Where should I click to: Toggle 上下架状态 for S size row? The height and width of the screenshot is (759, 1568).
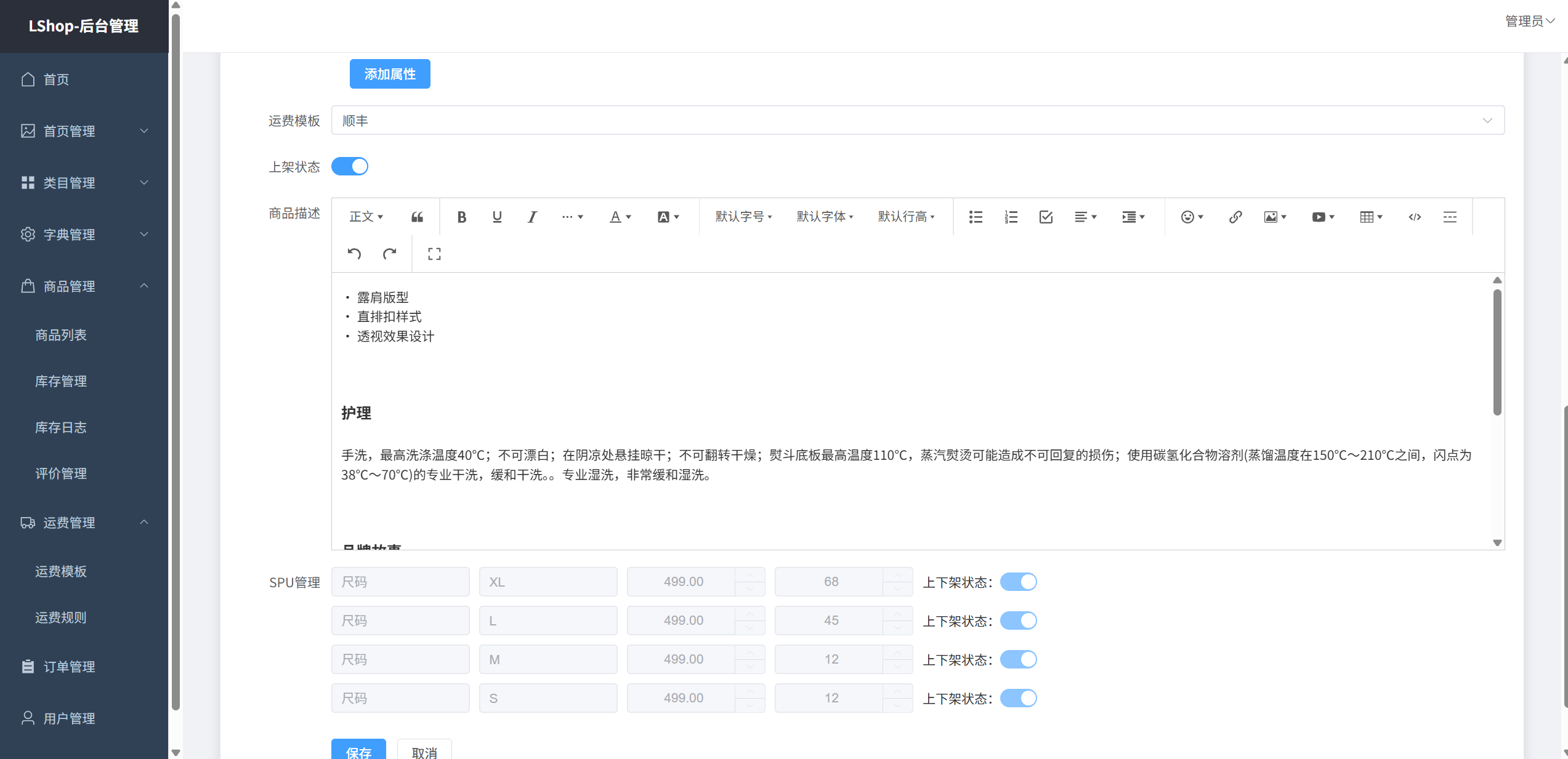click(1018, 698)
